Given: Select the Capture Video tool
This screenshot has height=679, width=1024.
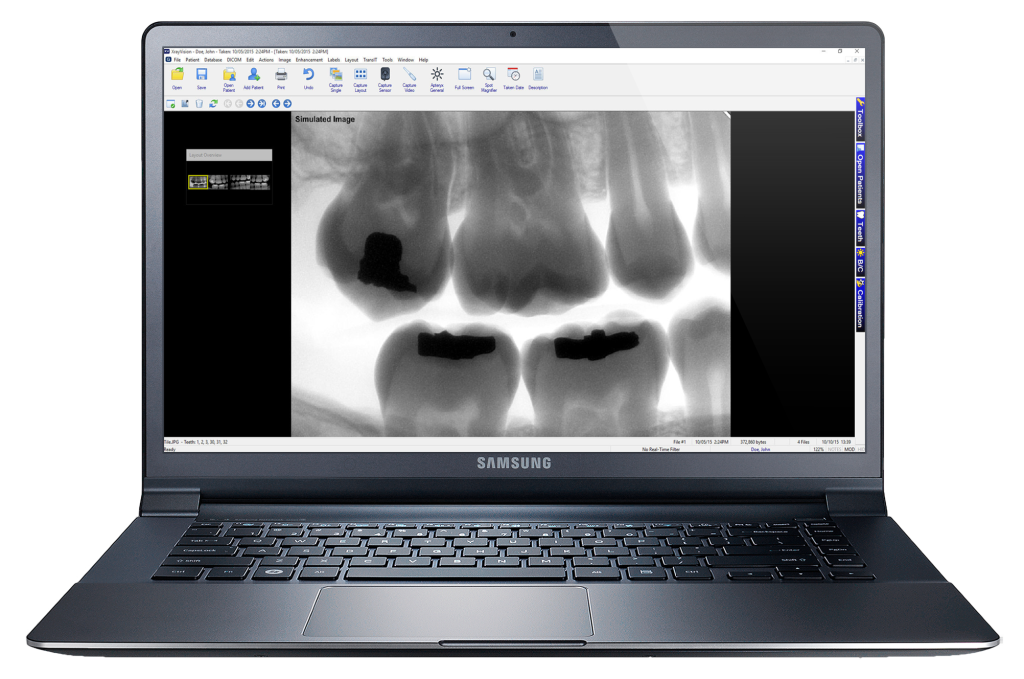Looking at the screenshot, I should tap(410, 76).
